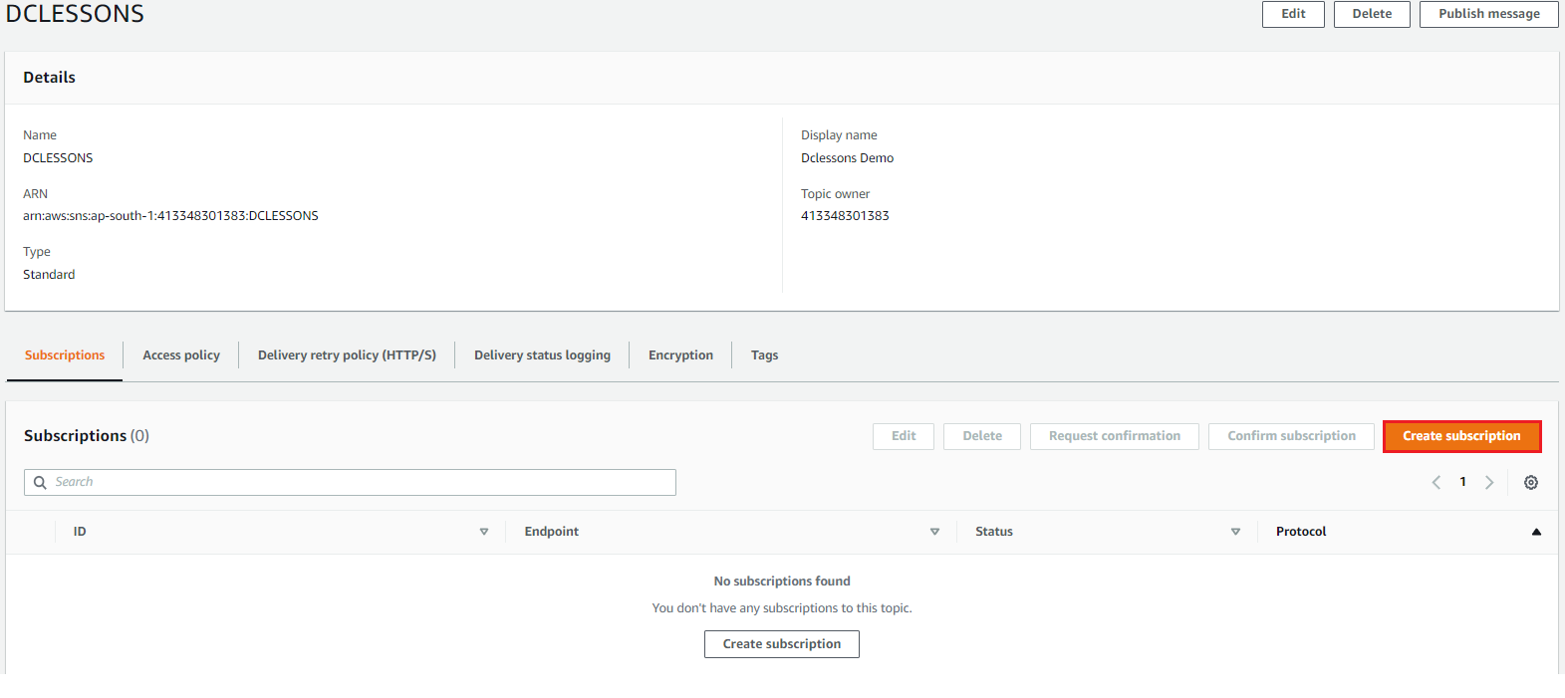Toggle Protocol column sort order arrow

click(1536, 532)
